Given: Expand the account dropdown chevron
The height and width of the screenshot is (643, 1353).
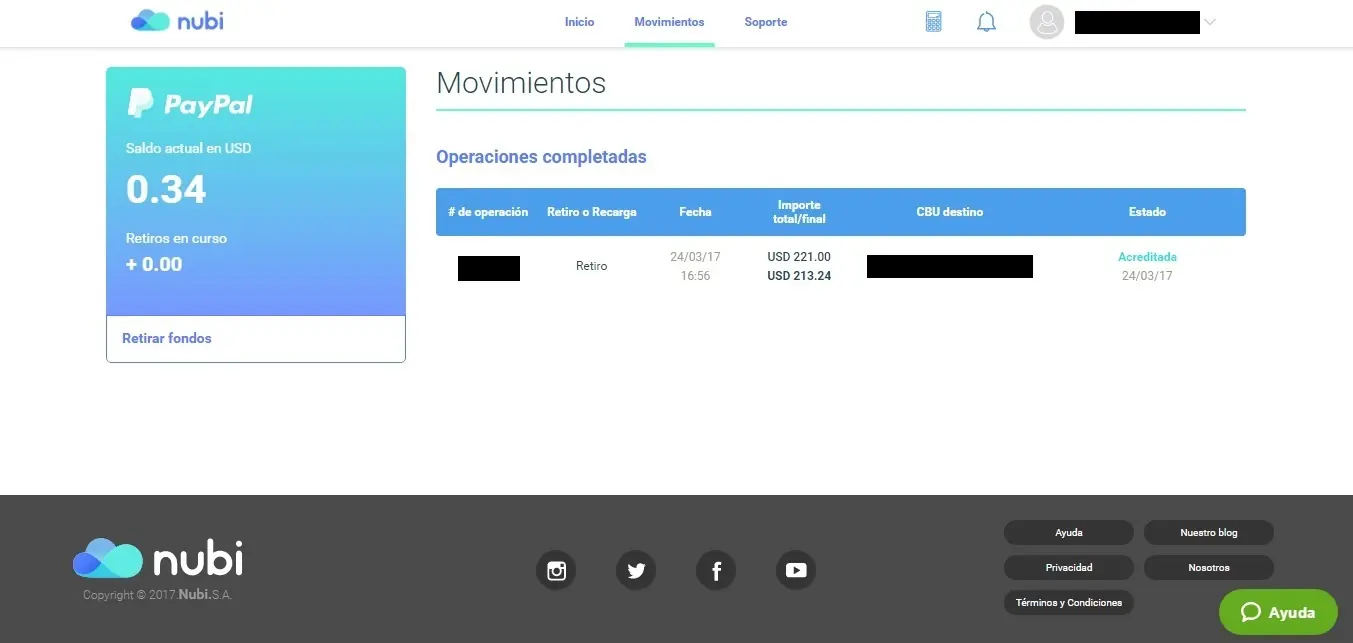Looking at the screenshot, I should (x=1209, y=22).
